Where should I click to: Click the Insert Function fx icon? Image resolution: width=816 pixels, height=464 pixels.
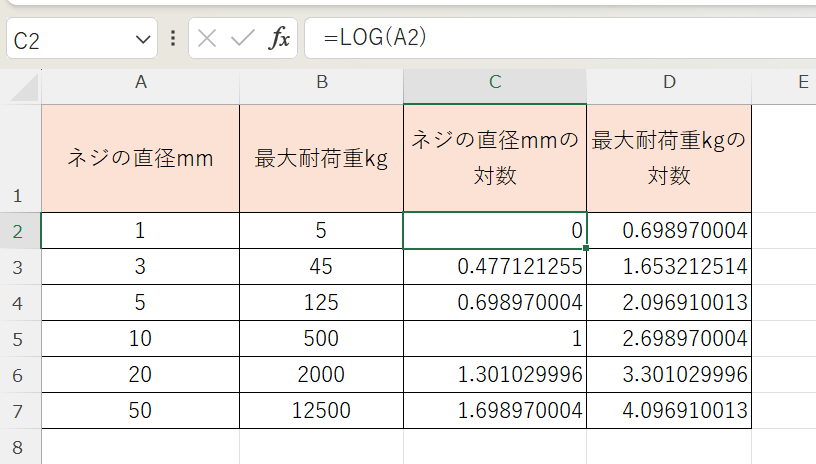[x=279, y=39]
